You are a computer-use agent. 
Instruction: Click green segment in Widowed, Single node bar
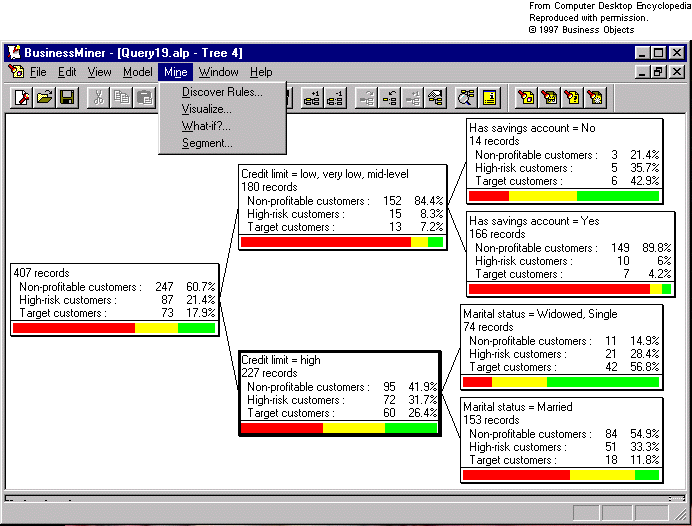click(603, 382)
